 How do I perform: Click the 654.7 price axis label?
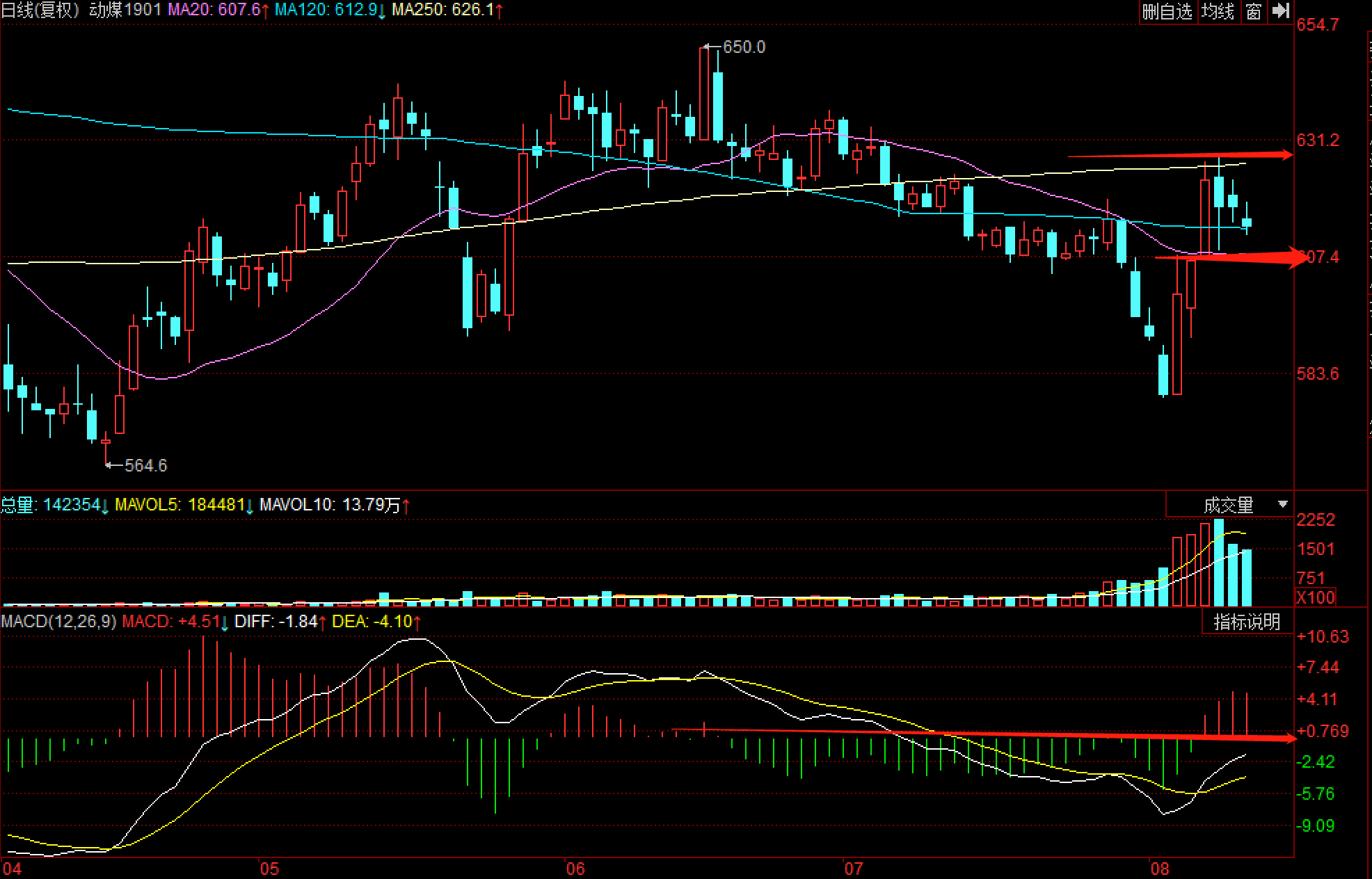1318,24
